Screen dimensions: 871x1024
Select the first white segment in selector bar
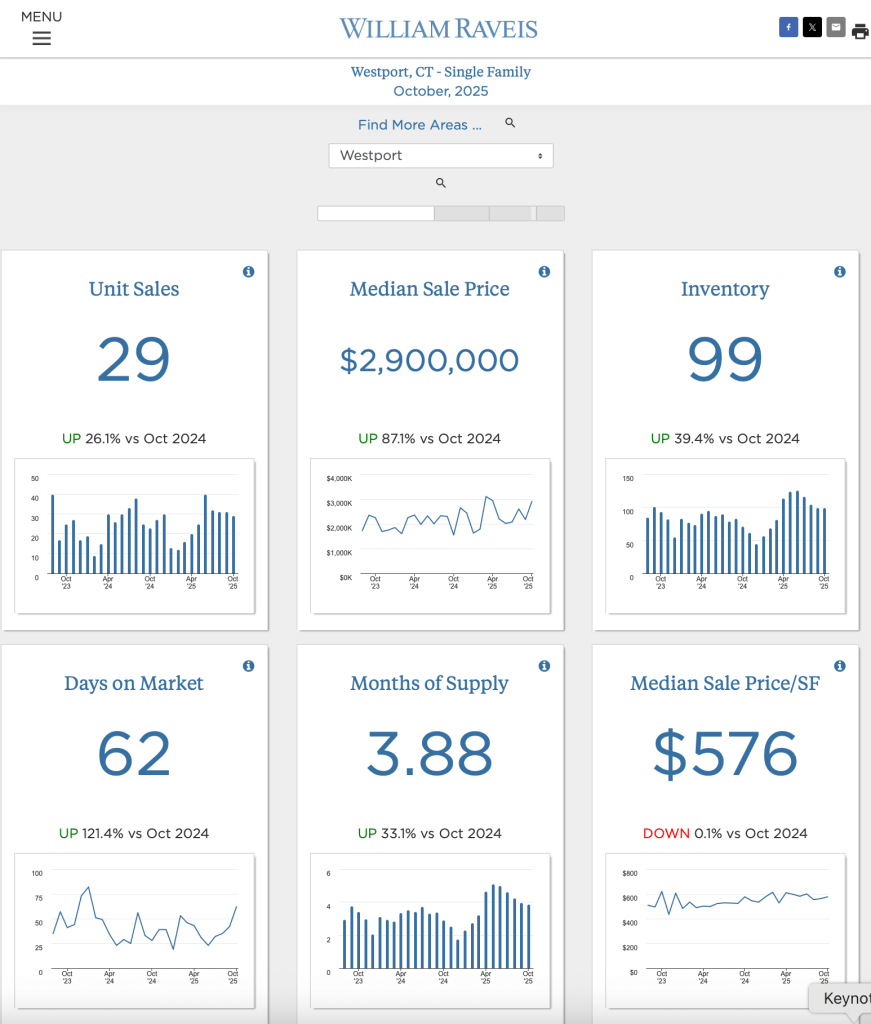pyautogui.click(x=375, y=213)
